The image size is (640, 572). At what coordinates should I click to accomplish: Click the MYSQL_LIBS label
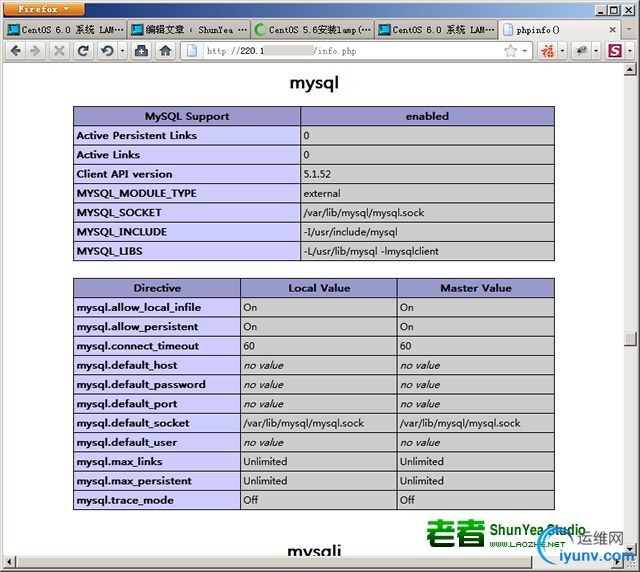(109, 251)
